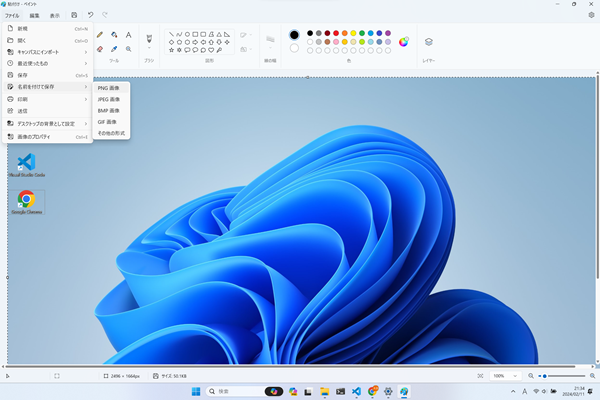Expand the zoom percentage dropdown

[x=515, y=375]
